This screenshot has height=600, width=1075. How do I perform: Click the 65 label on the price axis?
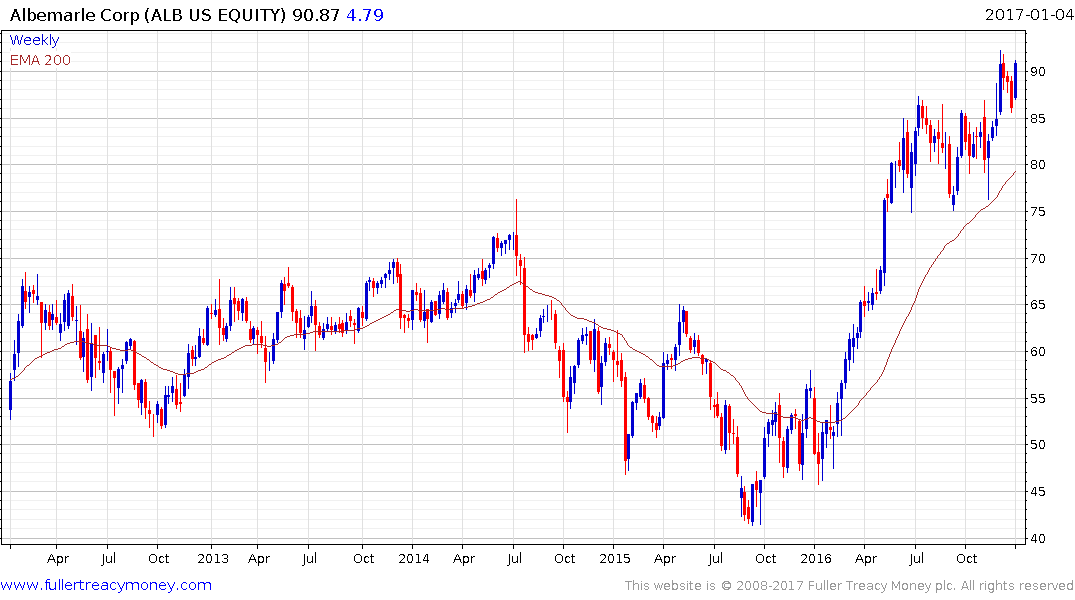1037,304
